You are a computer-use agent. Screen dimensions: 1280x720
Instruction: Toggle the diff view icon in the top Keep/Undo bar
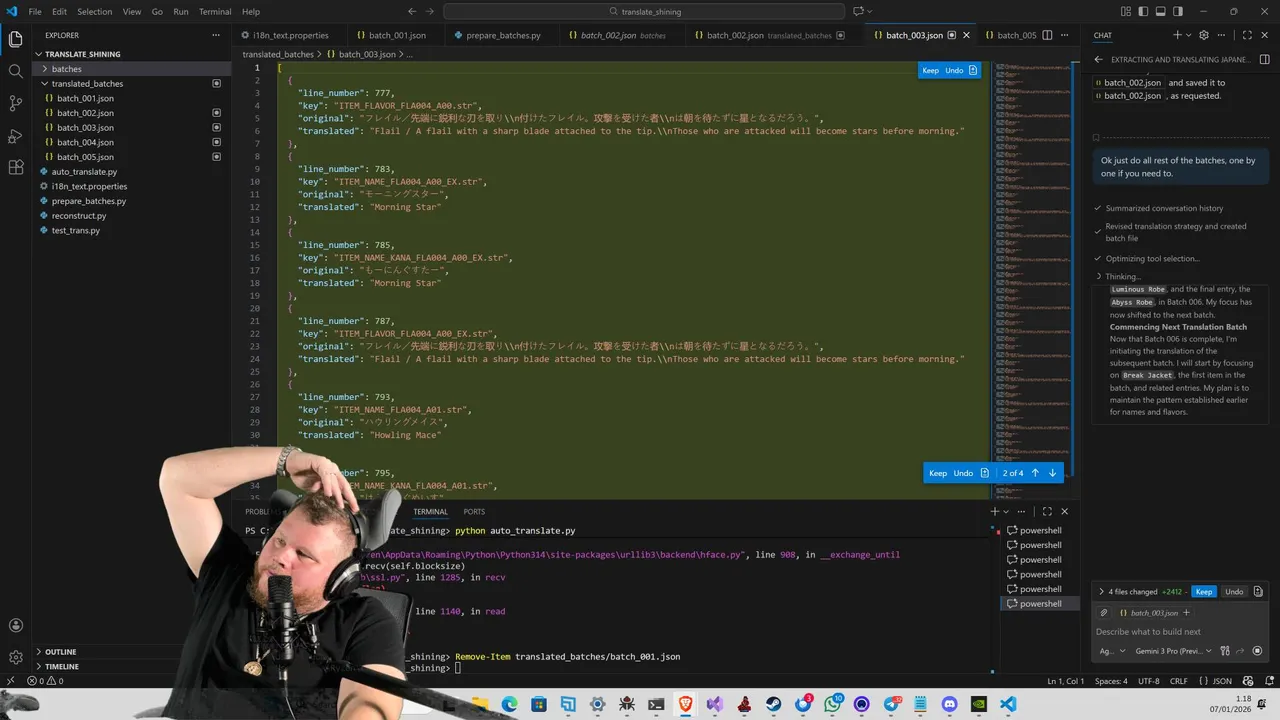pyautogui.click(x=973, y=70)
